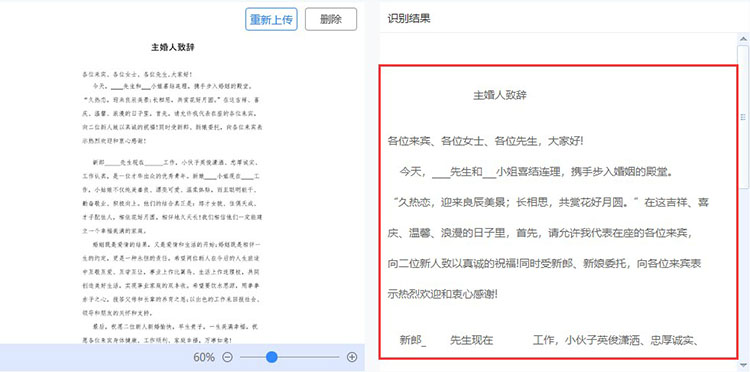
Task: Click the line starting 新郎_ 先生现在
Action: (551, 340)
